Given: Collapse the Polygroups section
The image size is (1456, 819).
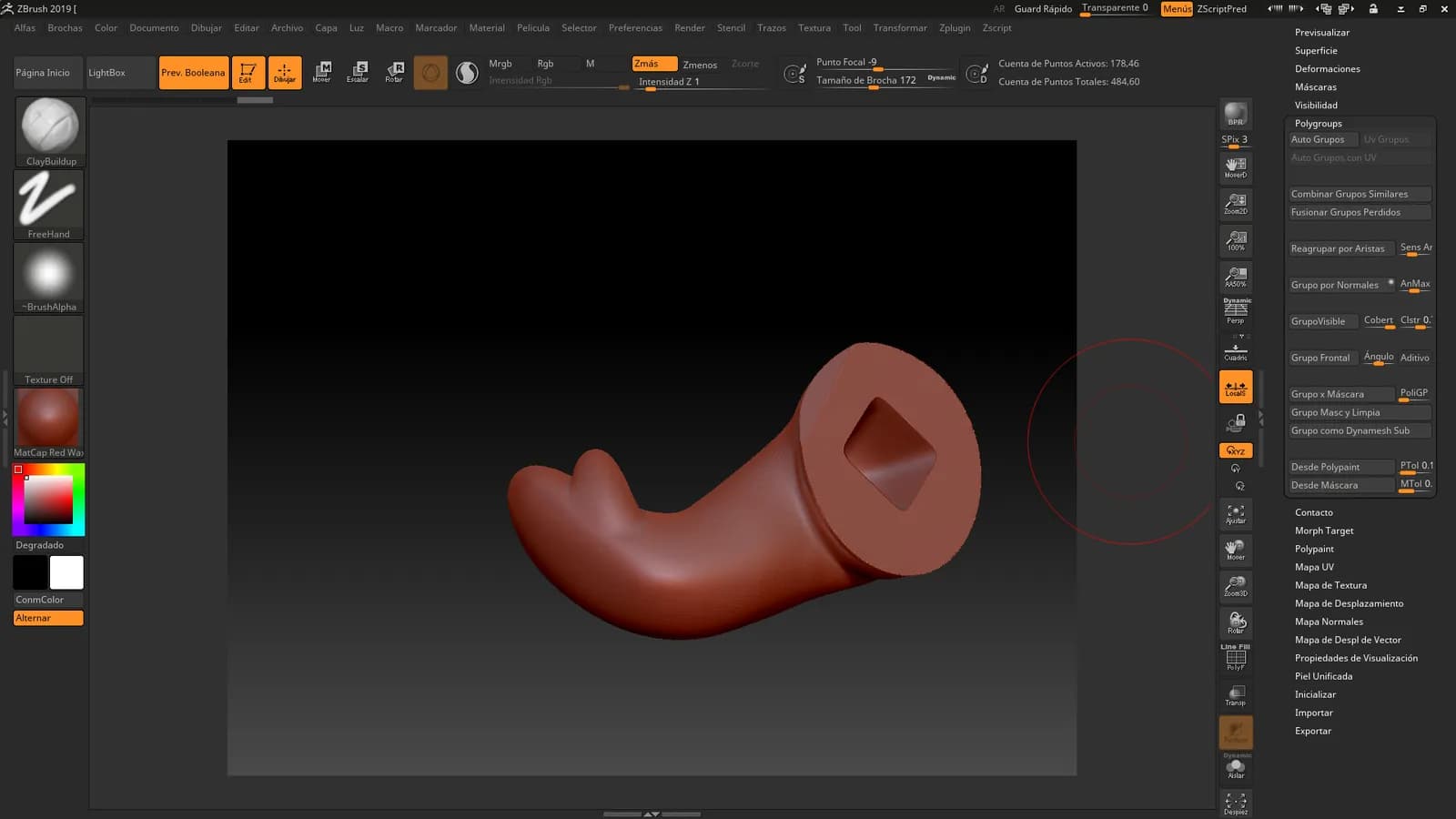Looking at the screenshot, I should (1319, 124).
